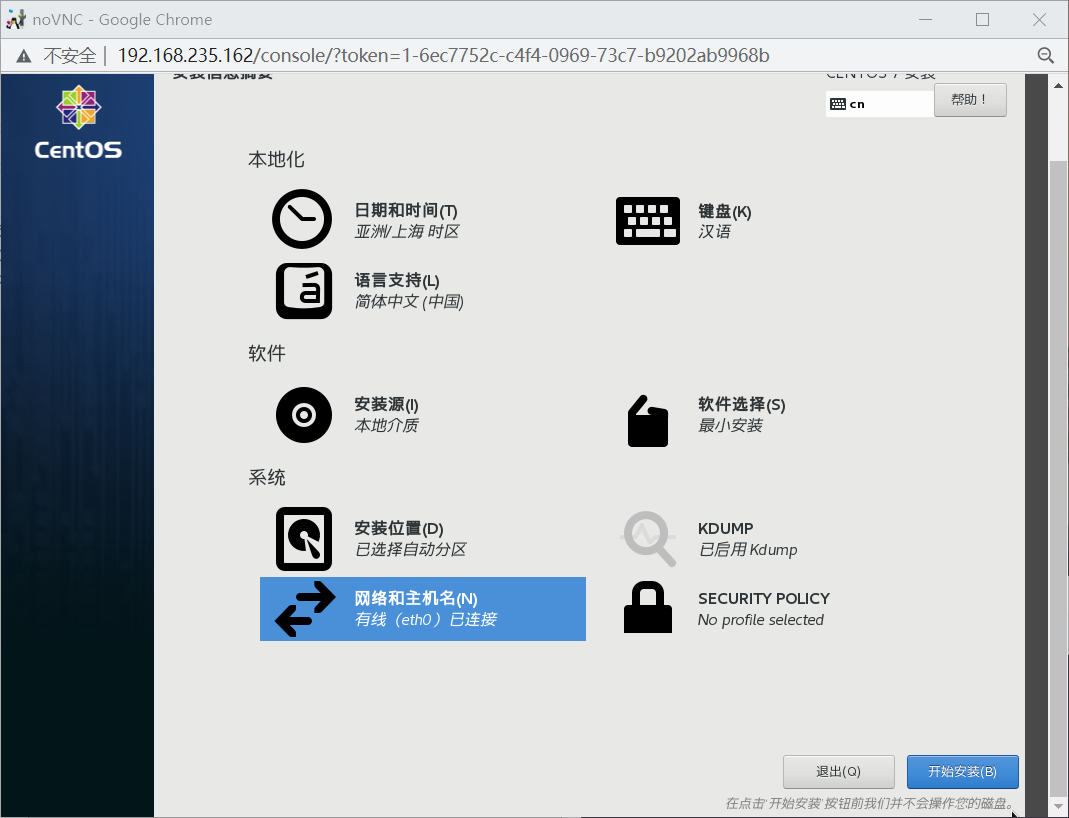Click Chrome zoom magnifier icon
Image resolution: width=1069 pixels, height=818 pixels.
[x=1046, y=55]
